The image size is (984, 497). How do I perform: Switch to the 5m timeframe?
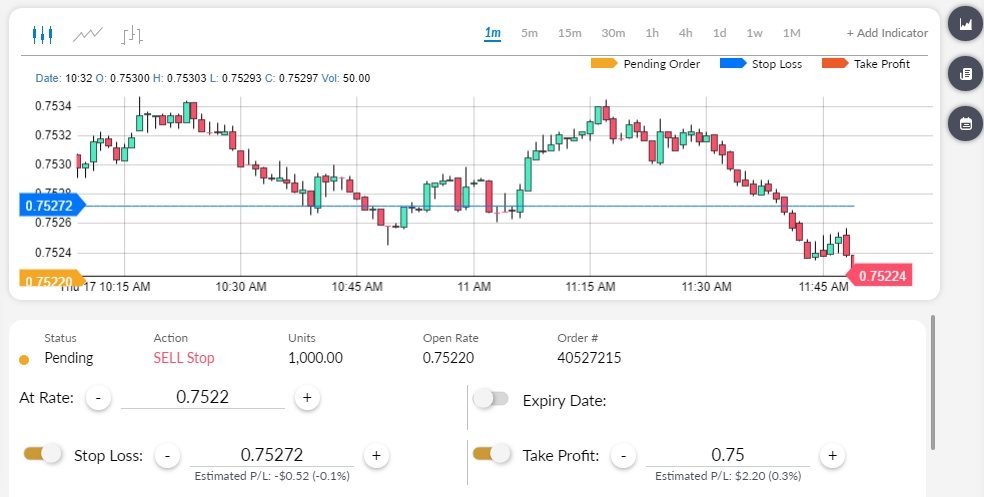pos(529,33)
